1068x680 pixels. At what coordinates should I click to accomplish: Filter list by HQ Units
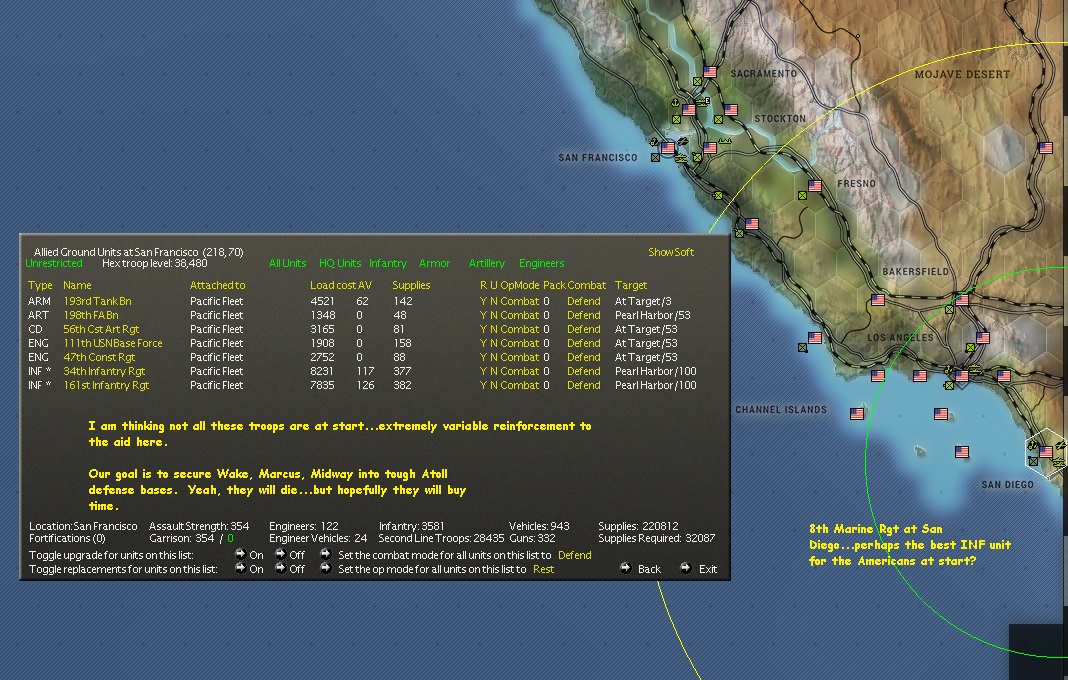pyautogui.click(x=340, y=263)
